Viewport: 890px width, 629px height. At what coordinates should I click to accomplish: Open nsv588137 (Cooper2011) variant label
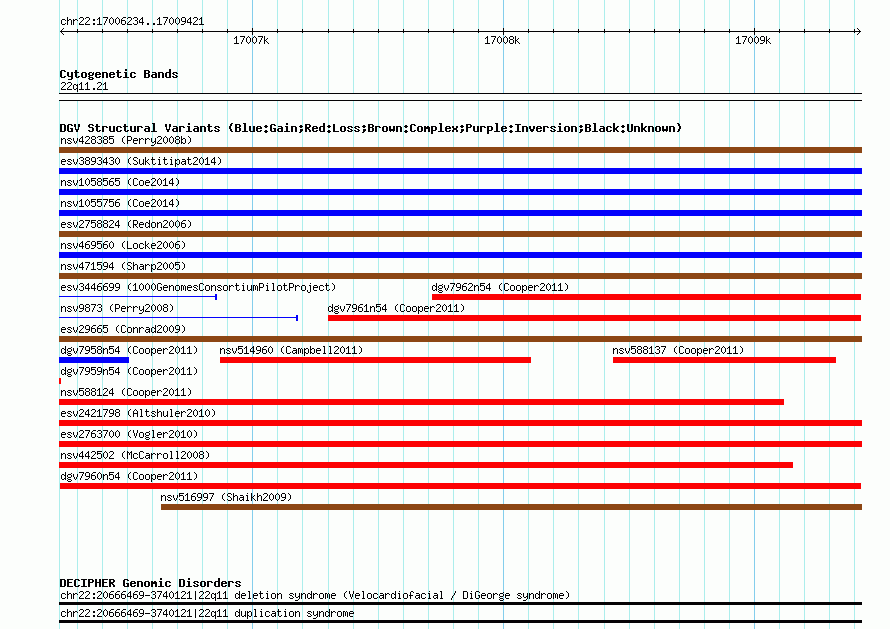678,350
